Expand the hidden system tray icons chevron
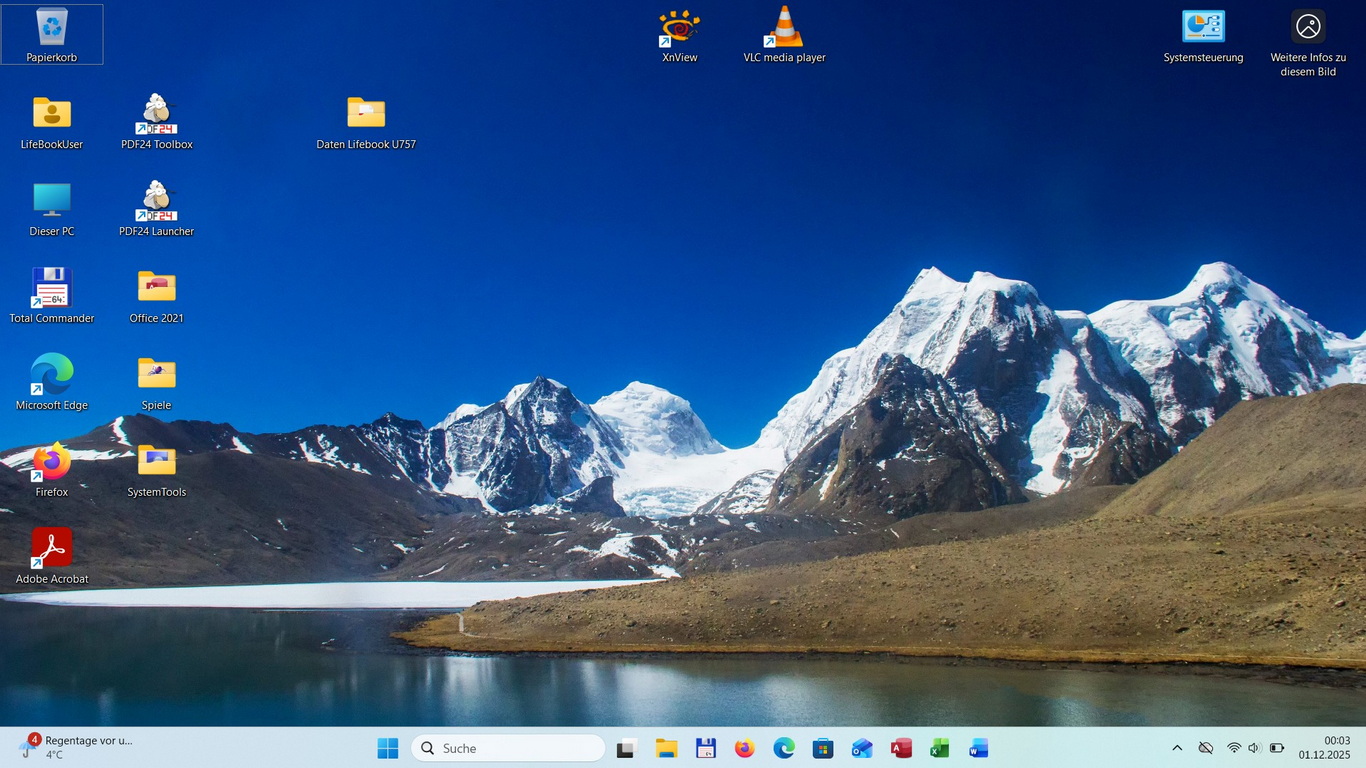This screenshot has height=768, width=1366. click(1177, 748)
